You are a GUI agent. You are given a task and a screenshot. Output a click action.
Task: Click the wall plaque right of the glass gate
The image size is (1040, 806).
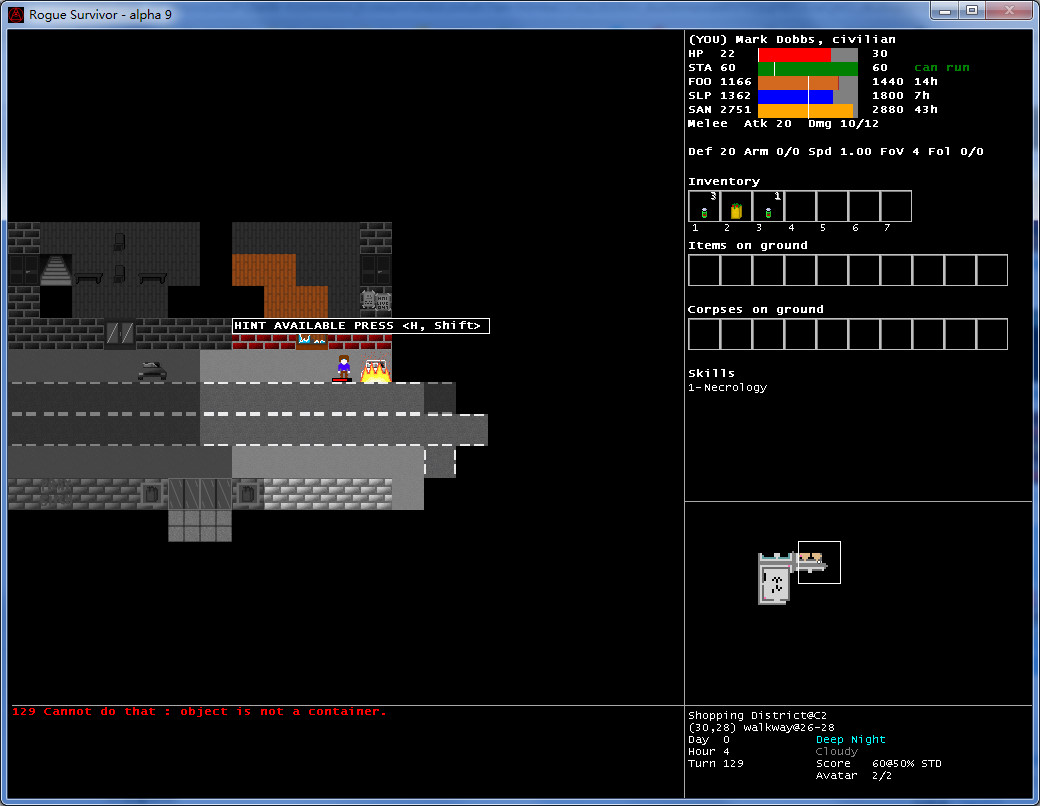[247, 494]
